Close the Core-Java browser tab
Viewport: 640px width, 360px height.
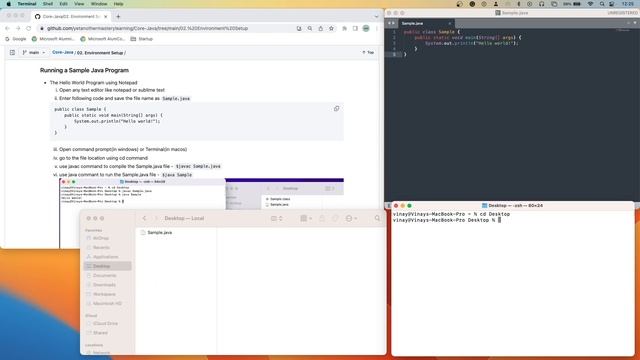click(106, 16)
